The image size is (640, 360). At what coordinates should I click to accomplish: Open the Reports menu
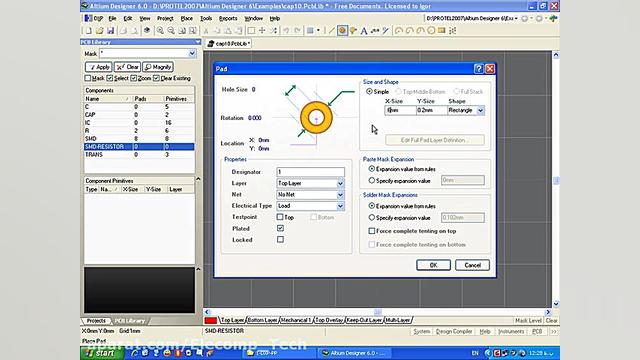tap(228, 18)
